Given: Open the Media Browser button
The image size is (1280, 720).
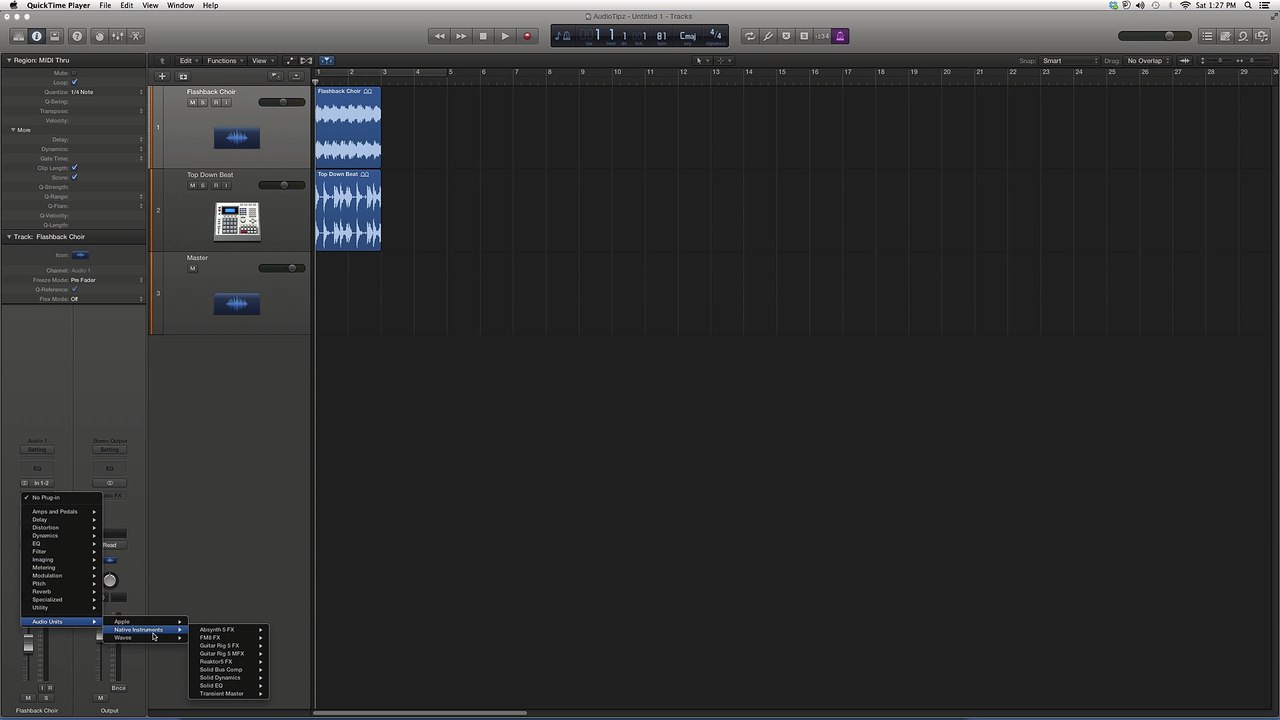Looking at the screenshot, I should [1261, 36].
